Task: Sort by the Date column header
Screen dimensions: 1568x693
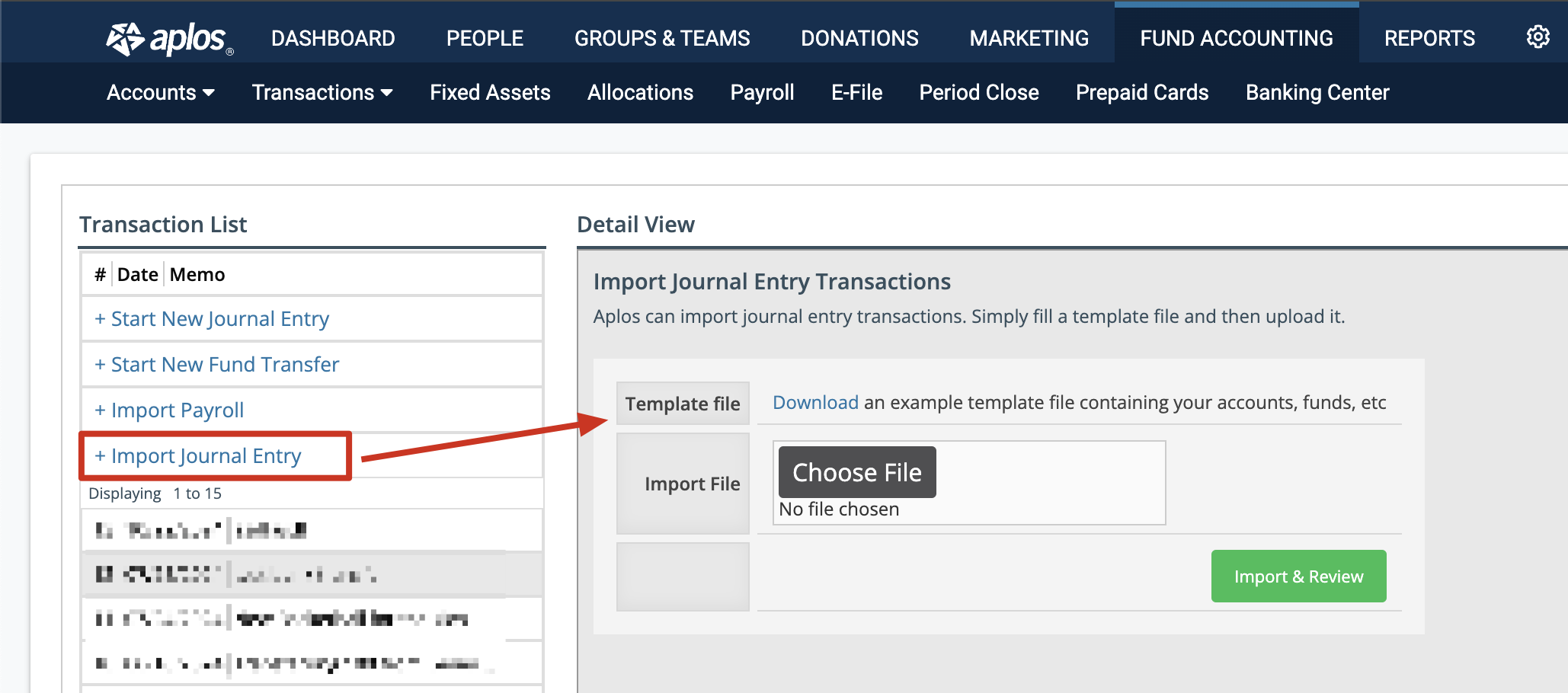Action: pyautogui.click(x=138, y=274)
